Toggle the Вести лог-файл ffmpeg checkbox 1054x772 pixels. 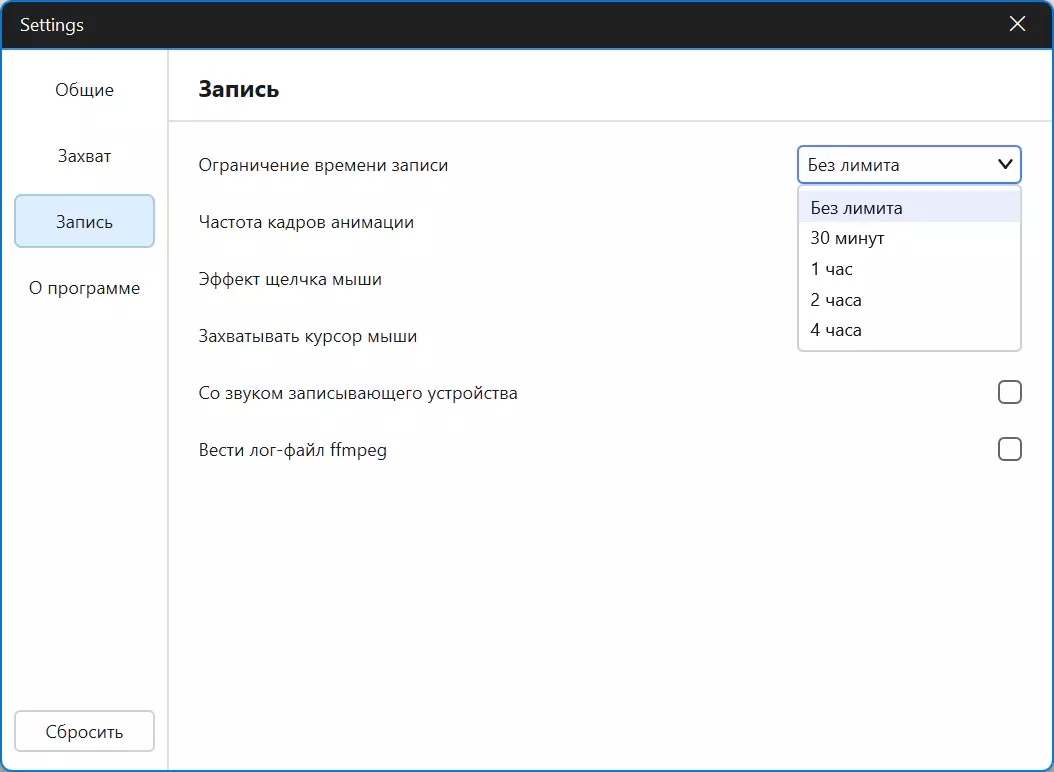pos(1009,449)
